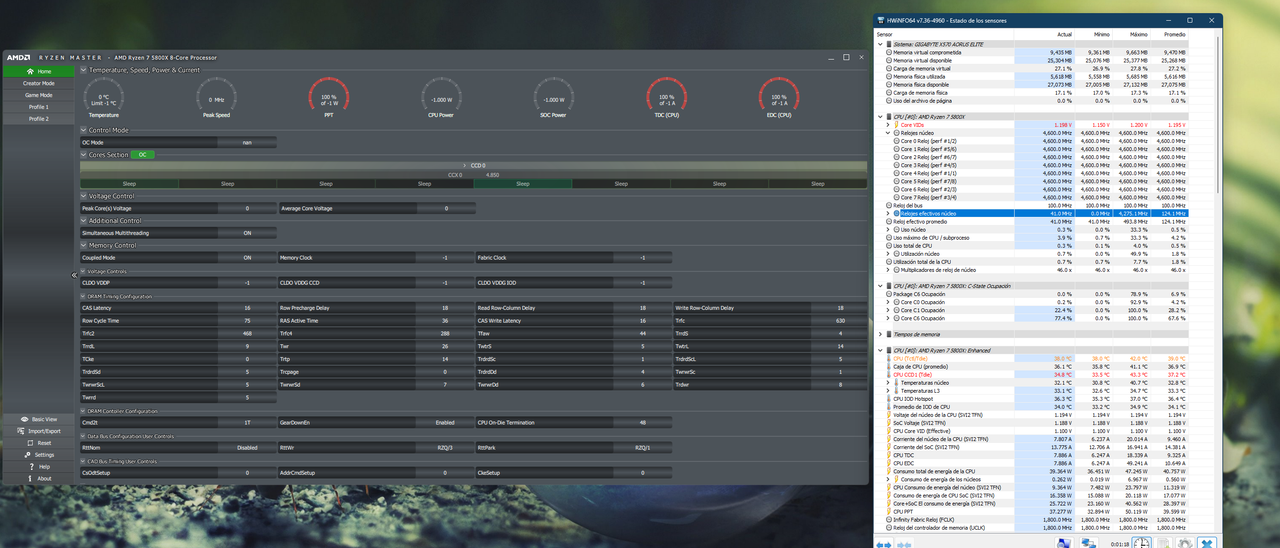Switch to Game Mode profile
This screenshot has height=548, width=1280.
38,95
